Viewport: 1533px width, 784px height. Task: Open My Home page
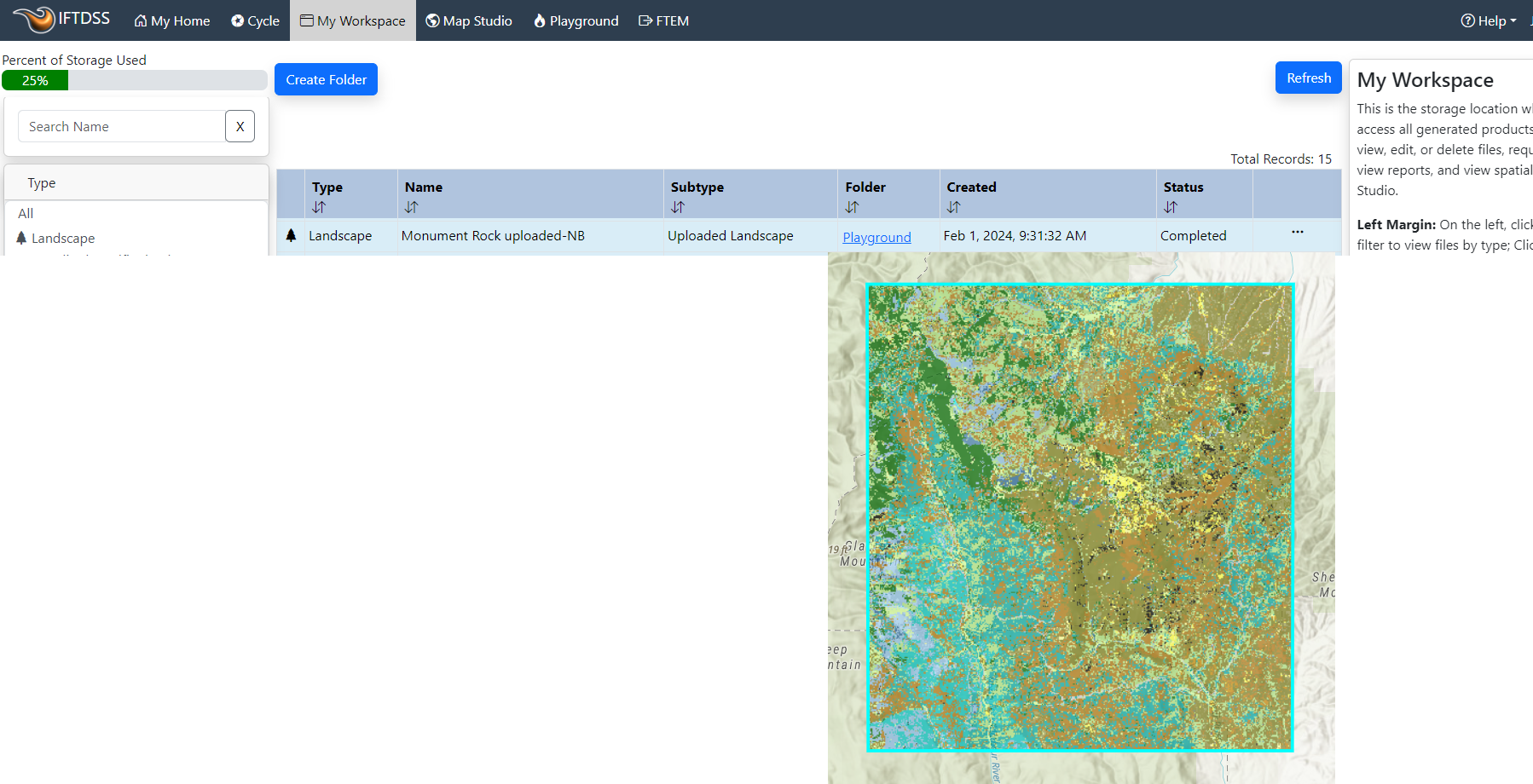(x=172, y=20)
